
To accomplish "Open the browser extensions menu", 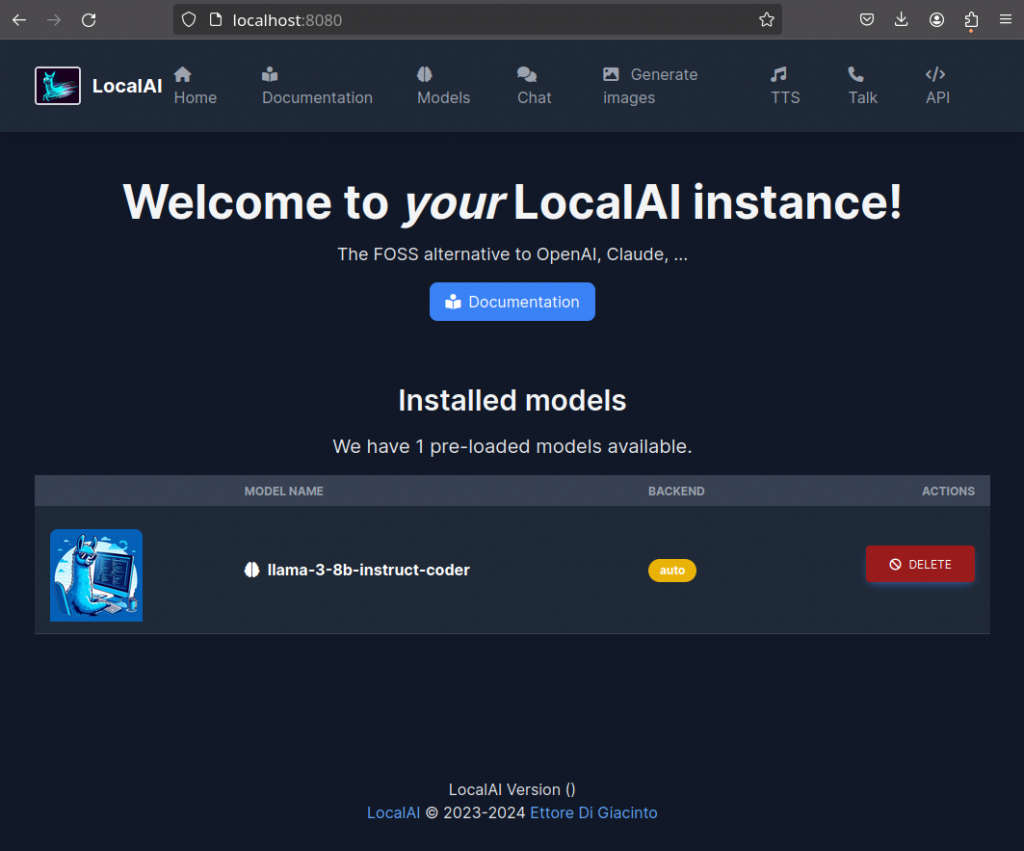I will [x=970, y=19].
